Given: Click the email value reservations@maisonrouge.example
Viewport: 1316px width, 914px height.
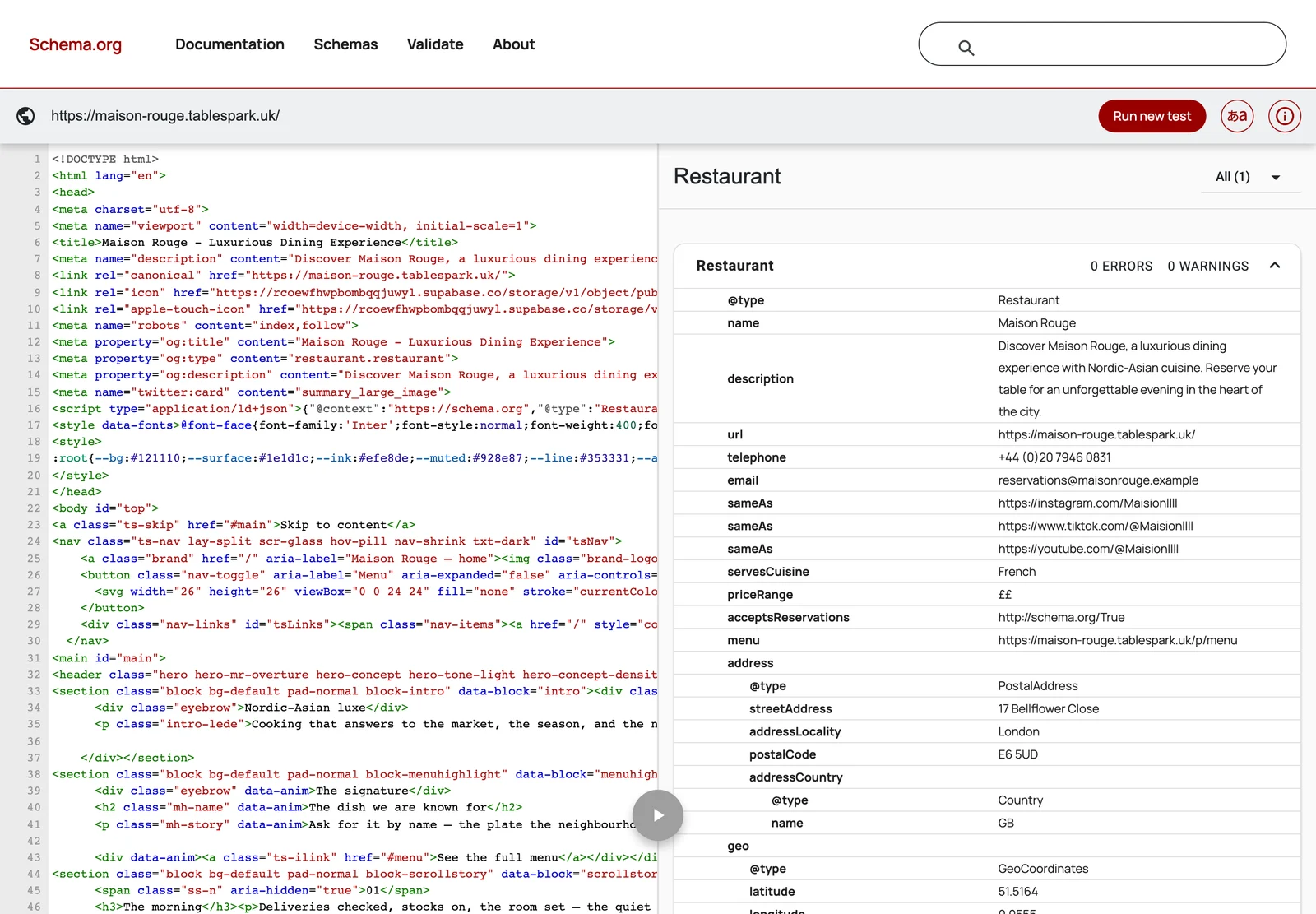Looking at the screenshot, I should pyautogui.click(x=1098, y=480).
